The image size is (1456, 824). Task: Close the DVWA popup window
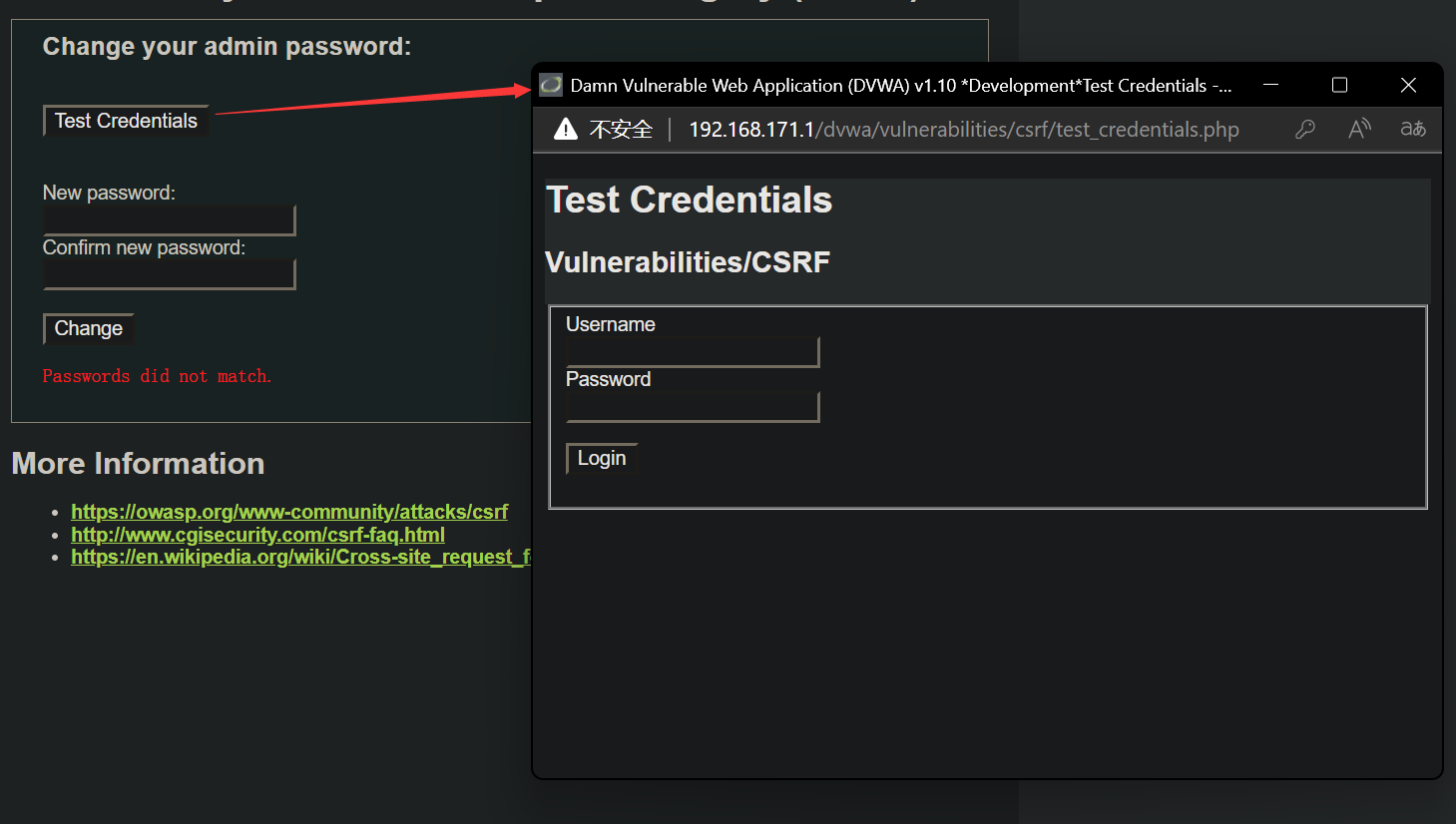coord(1408,85)
